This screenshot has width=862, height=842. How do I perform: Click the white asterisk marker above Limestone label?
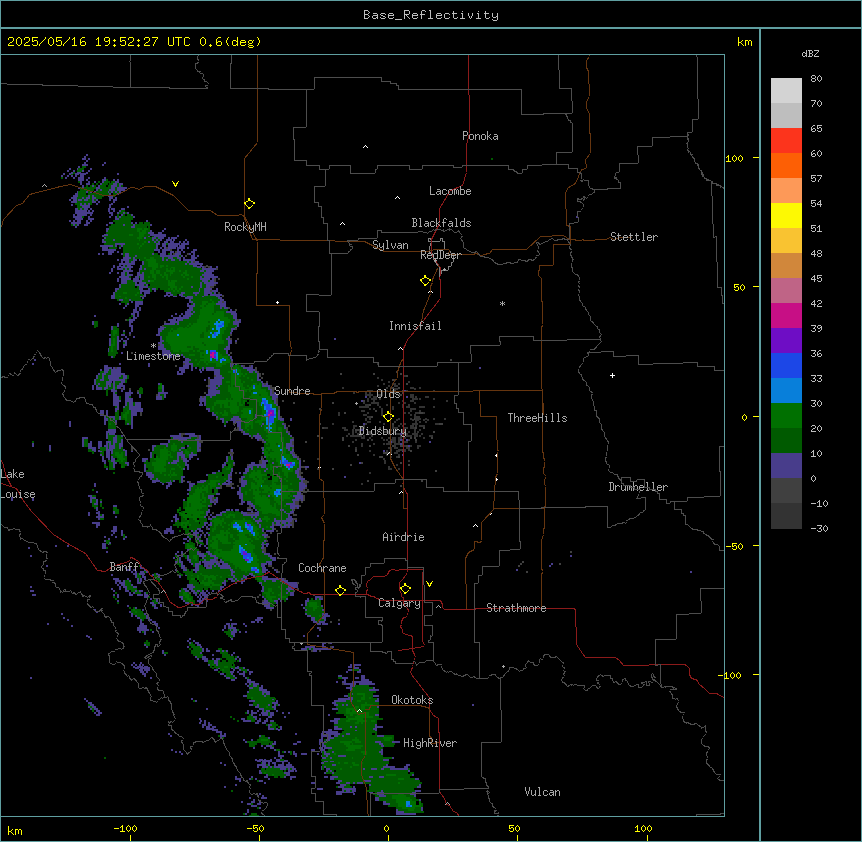153,346
